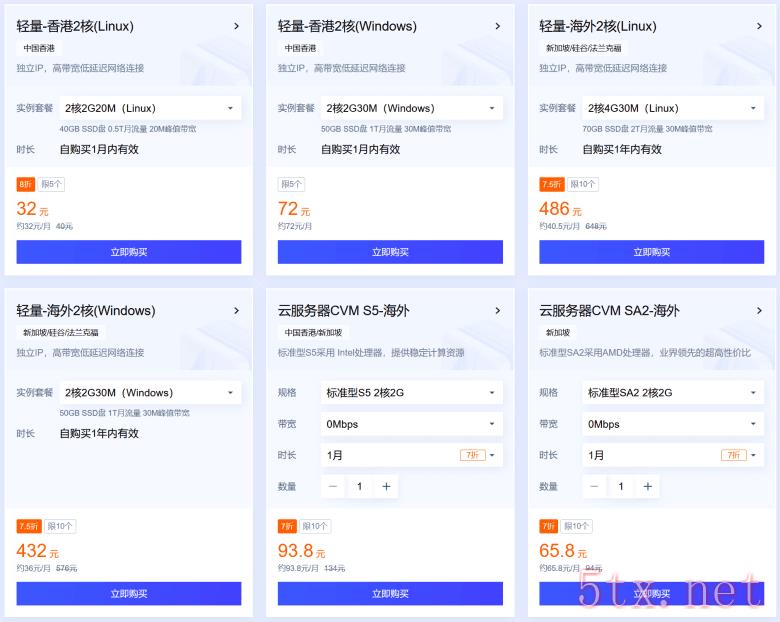
Task: Click quantity field on CVM S5 card
Action: [x=359, y=486]
